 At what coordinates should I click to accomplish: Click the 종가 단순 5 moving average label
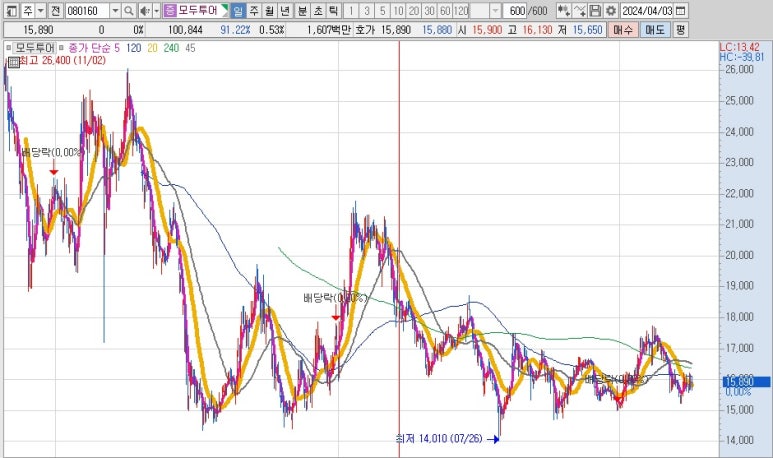coord(94,48)
